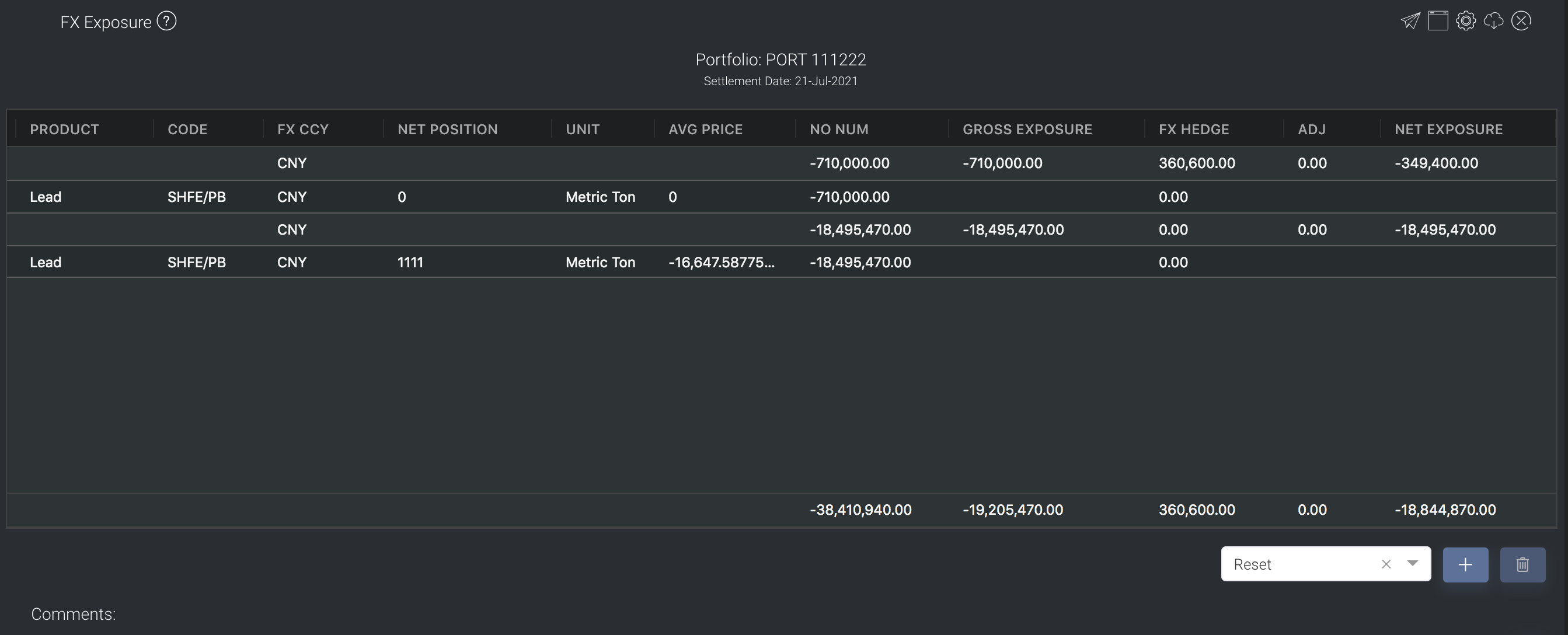Sort by NET EXPOSURE column header
The height and width of the screenshot is (635, 1568).
[1449, 129]
